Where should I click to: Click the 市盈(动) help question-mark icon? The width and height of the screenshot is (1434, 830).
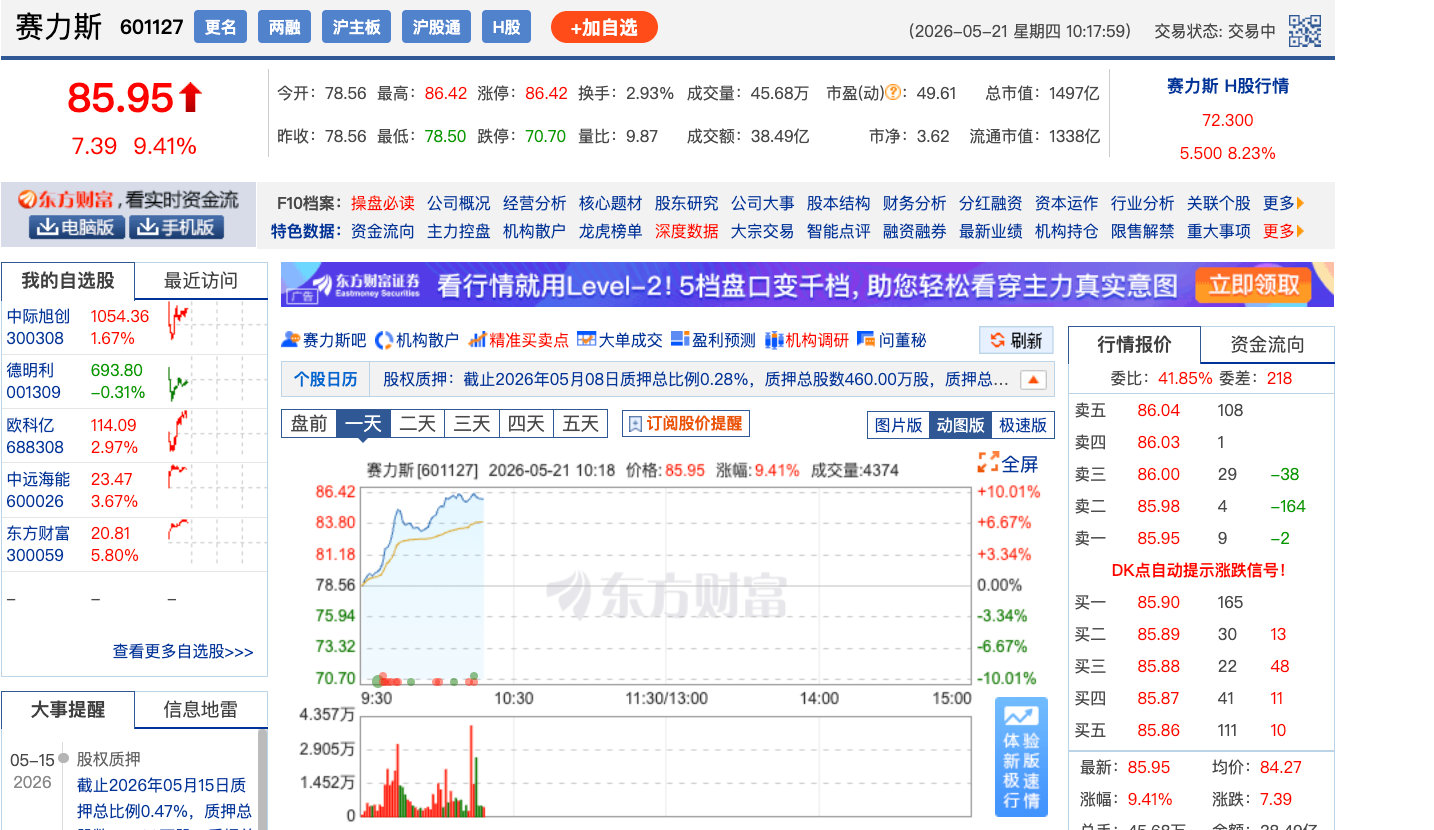893,93
